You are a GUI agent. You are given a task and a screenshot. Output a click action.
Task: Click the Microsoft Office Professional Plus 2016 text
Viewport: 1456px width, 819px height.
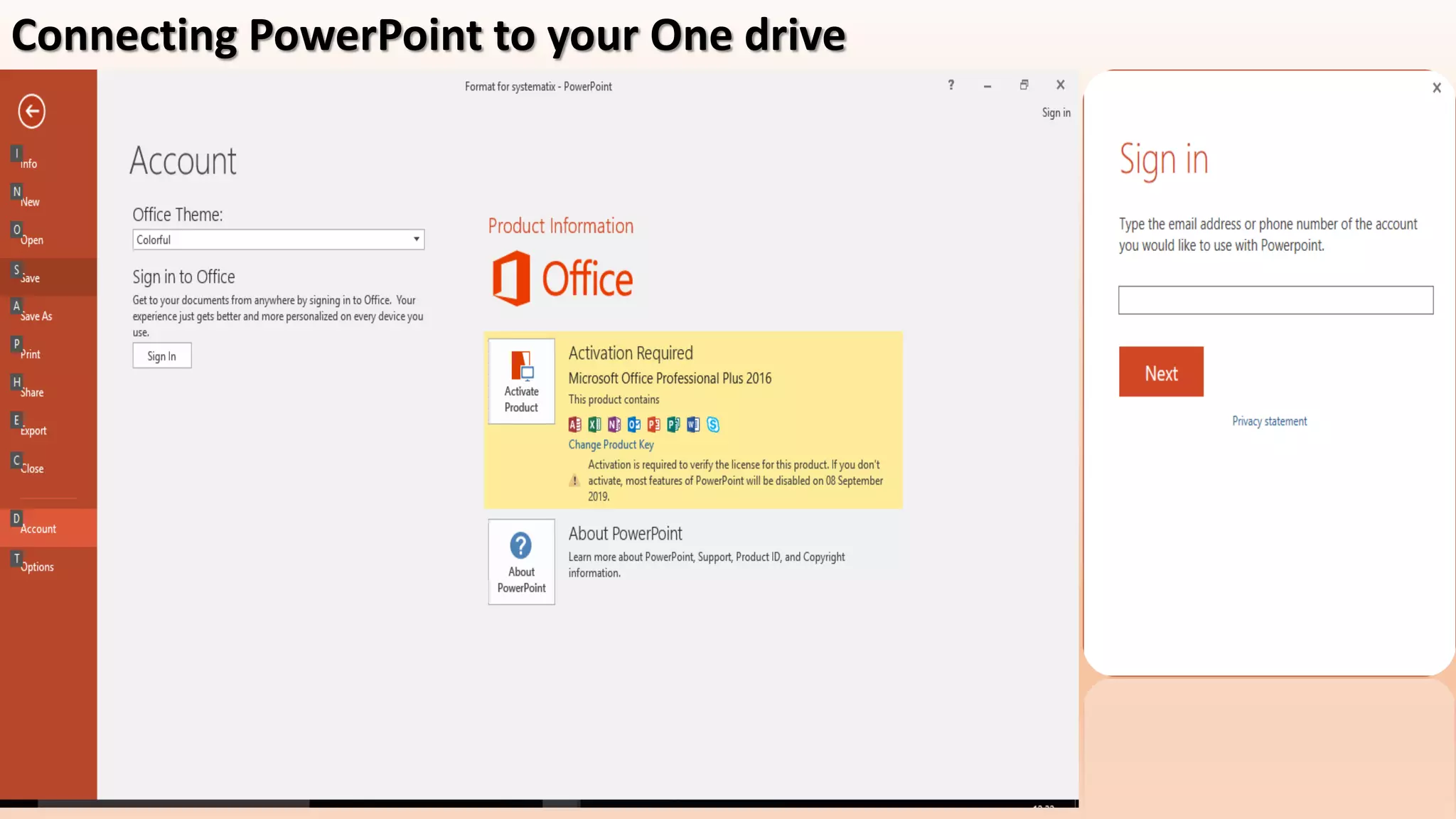pyautogui.click(x=670, y=378)
